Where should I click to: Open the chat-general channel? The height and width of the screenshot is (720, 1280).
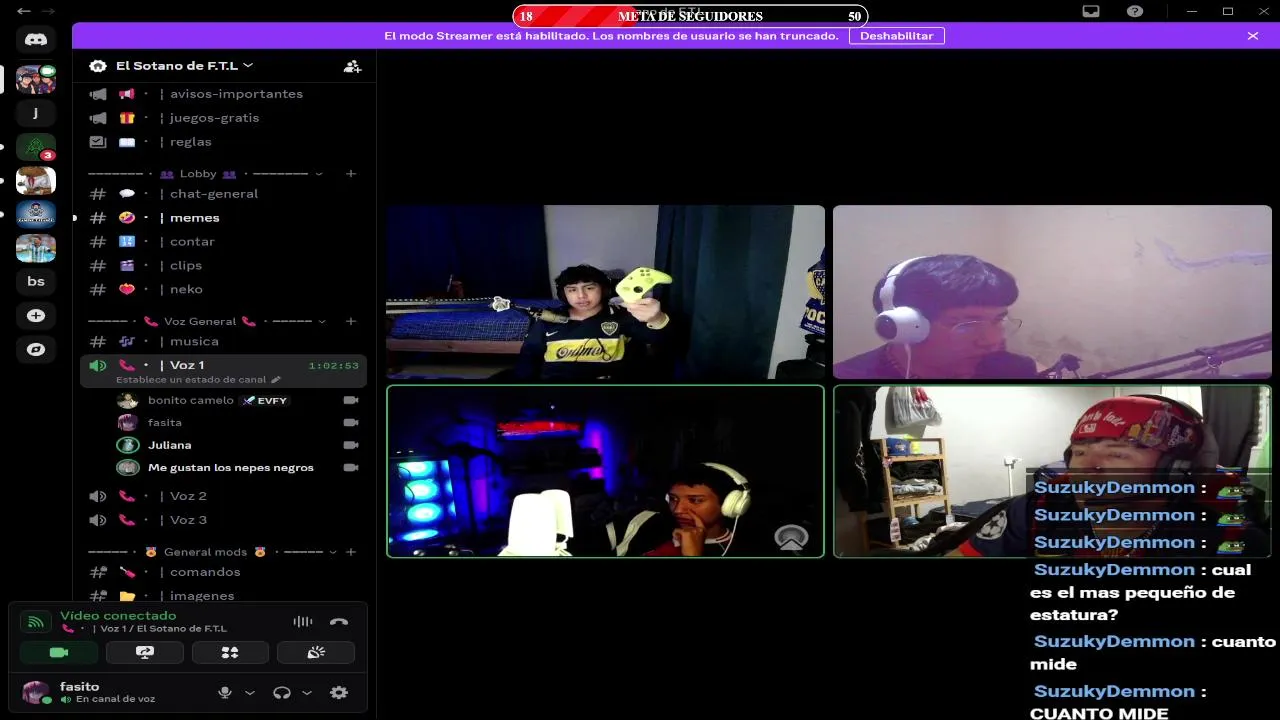click(223, 194)
